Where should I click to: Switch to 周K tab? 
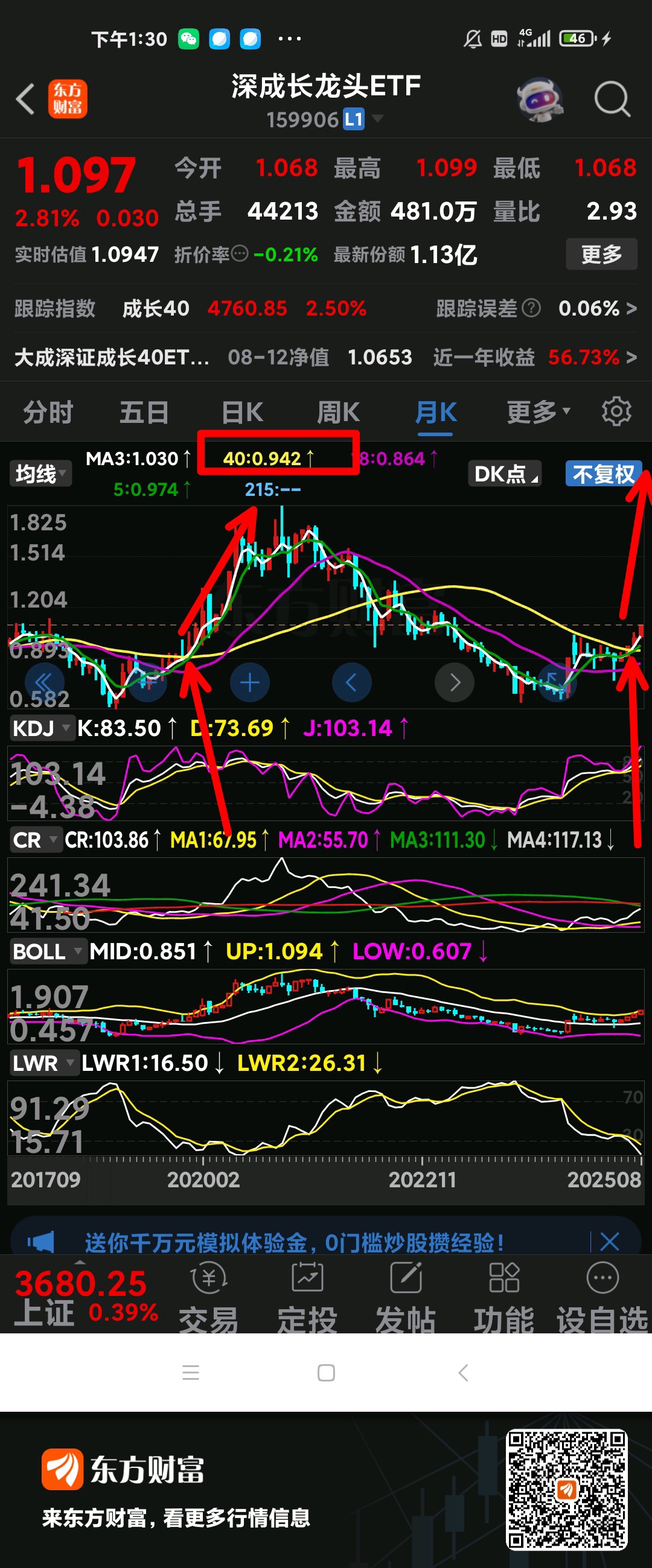(x=339, y=412)
